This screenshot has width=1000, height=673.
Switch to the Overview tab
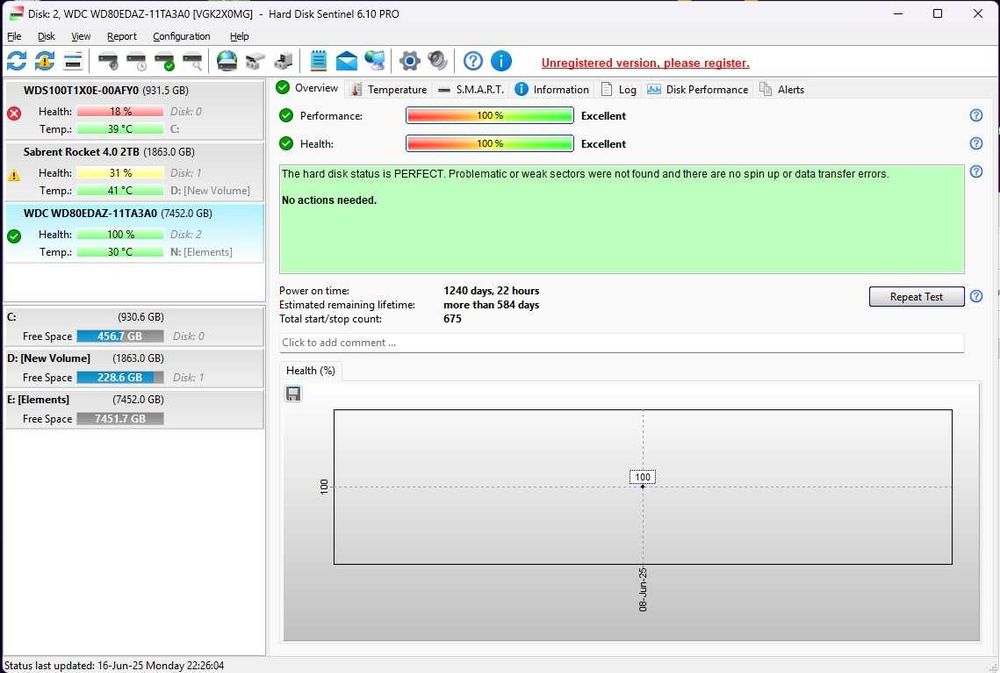coord(307,88)
